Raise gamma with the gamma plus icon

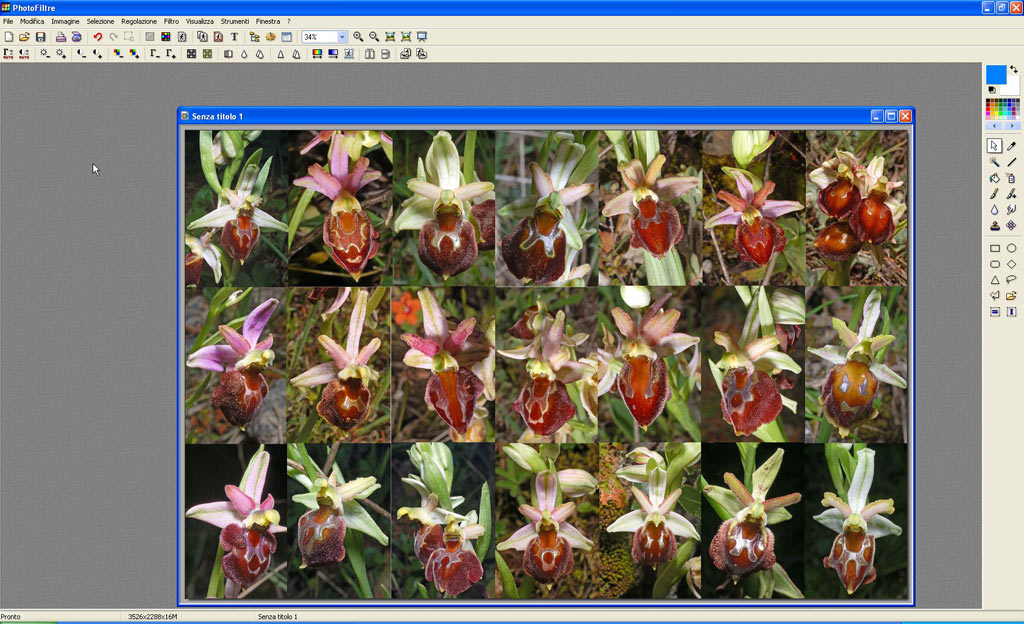(x=170, y=54)
